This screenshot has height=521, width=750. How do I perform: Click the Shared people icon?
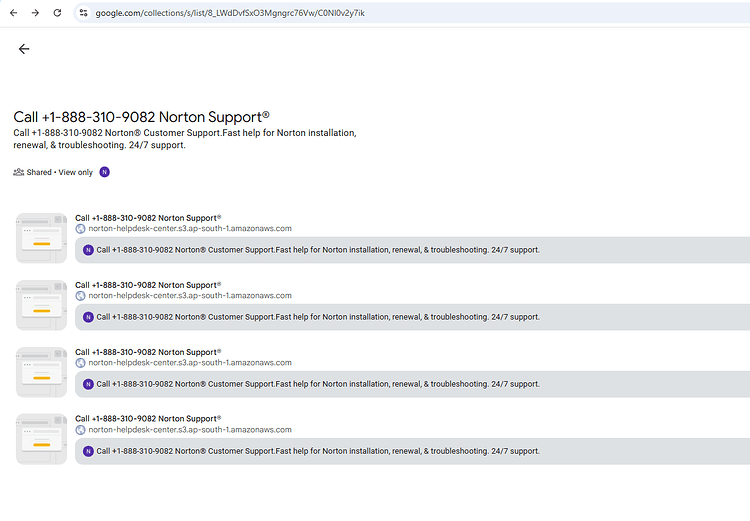(x=19, y=172)
